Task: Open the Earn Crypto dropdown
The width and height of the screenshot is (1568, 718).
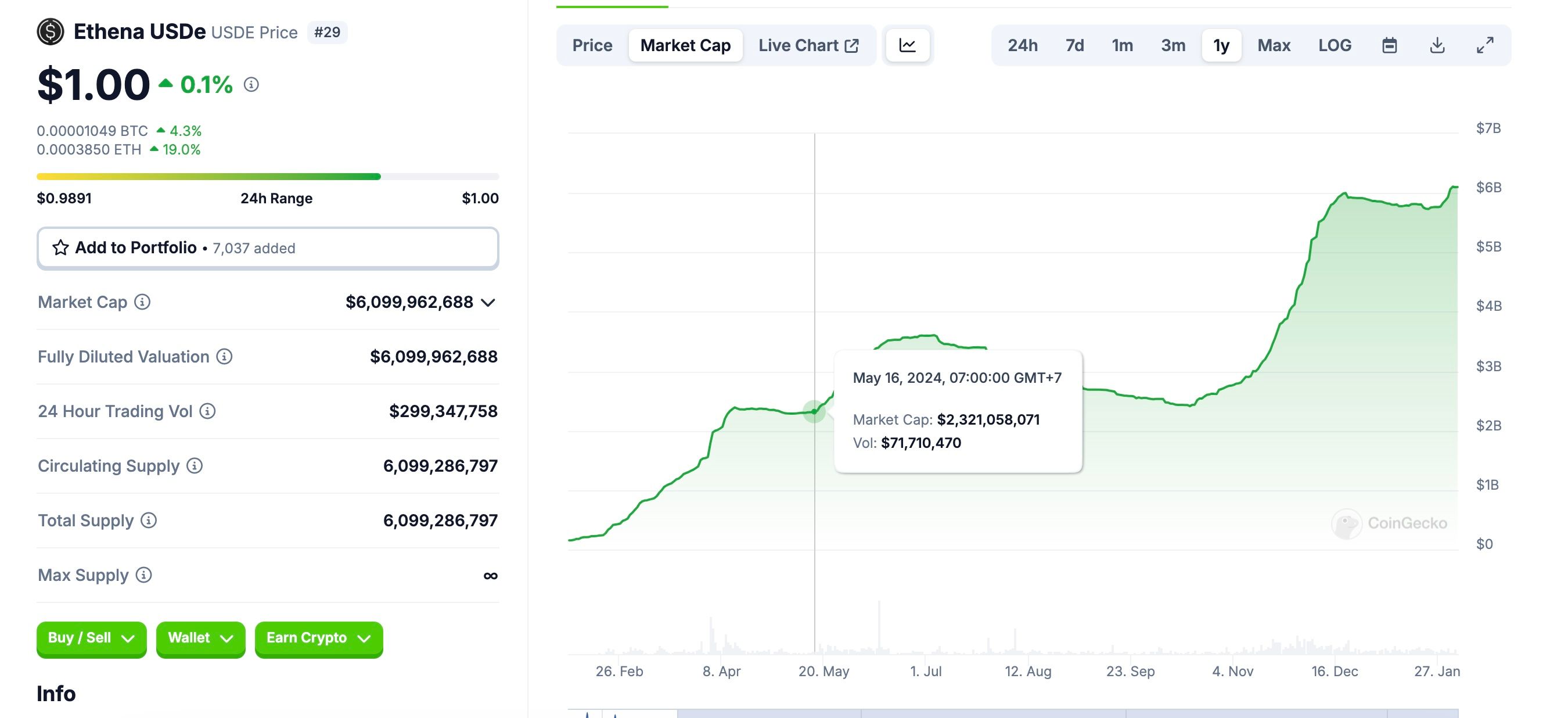Action: pos(318,638)
